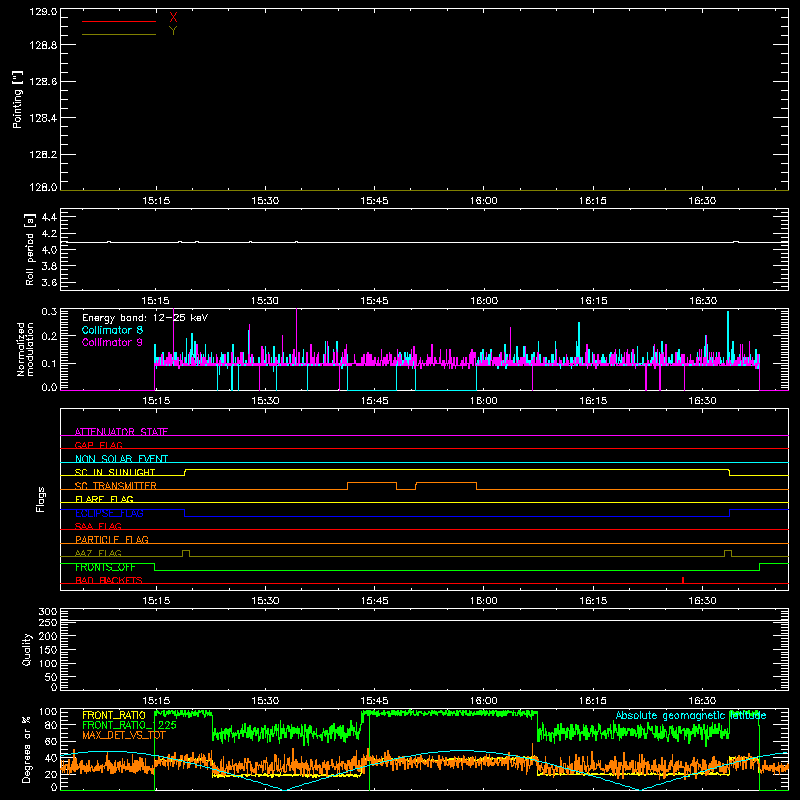
Task: Click the 0.3 tick on modulation axis
Action: [x=49, y=312]
